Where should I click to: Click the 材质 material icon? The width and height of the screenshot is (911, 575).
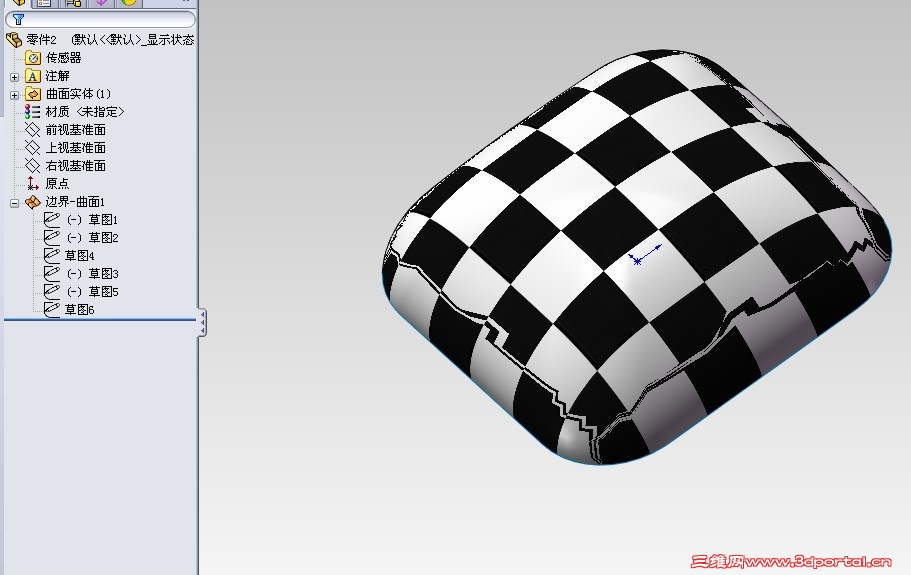pos(33,112)
